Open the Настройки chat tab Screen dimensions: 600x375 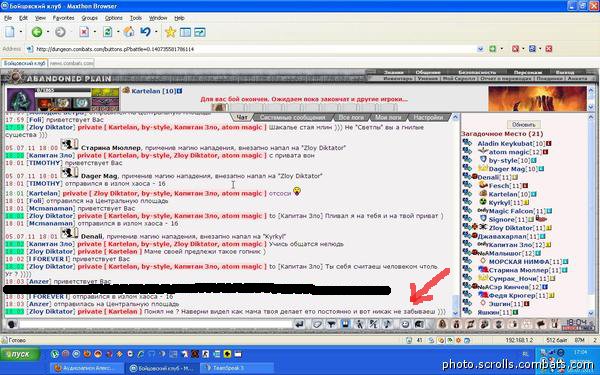click(428, 117)
